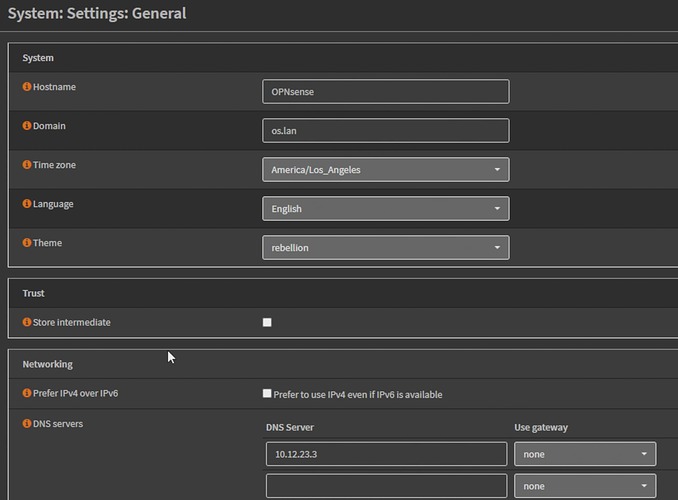The image size is (678, 500).
Task: Click the info icon beside Hostname
Action: [27, 87]
